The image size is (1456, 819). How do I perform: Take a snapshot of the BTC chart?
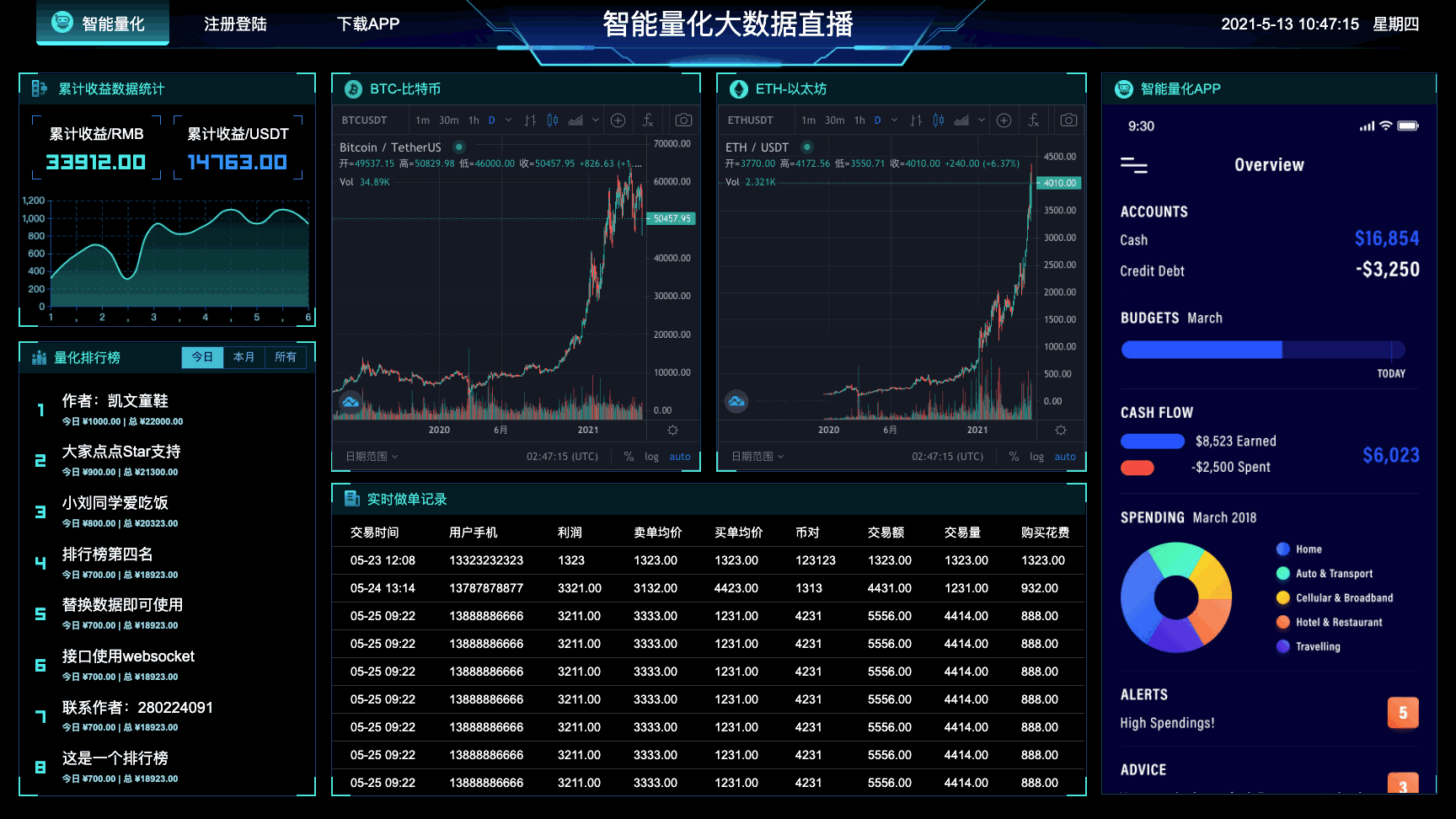(683, 120)
